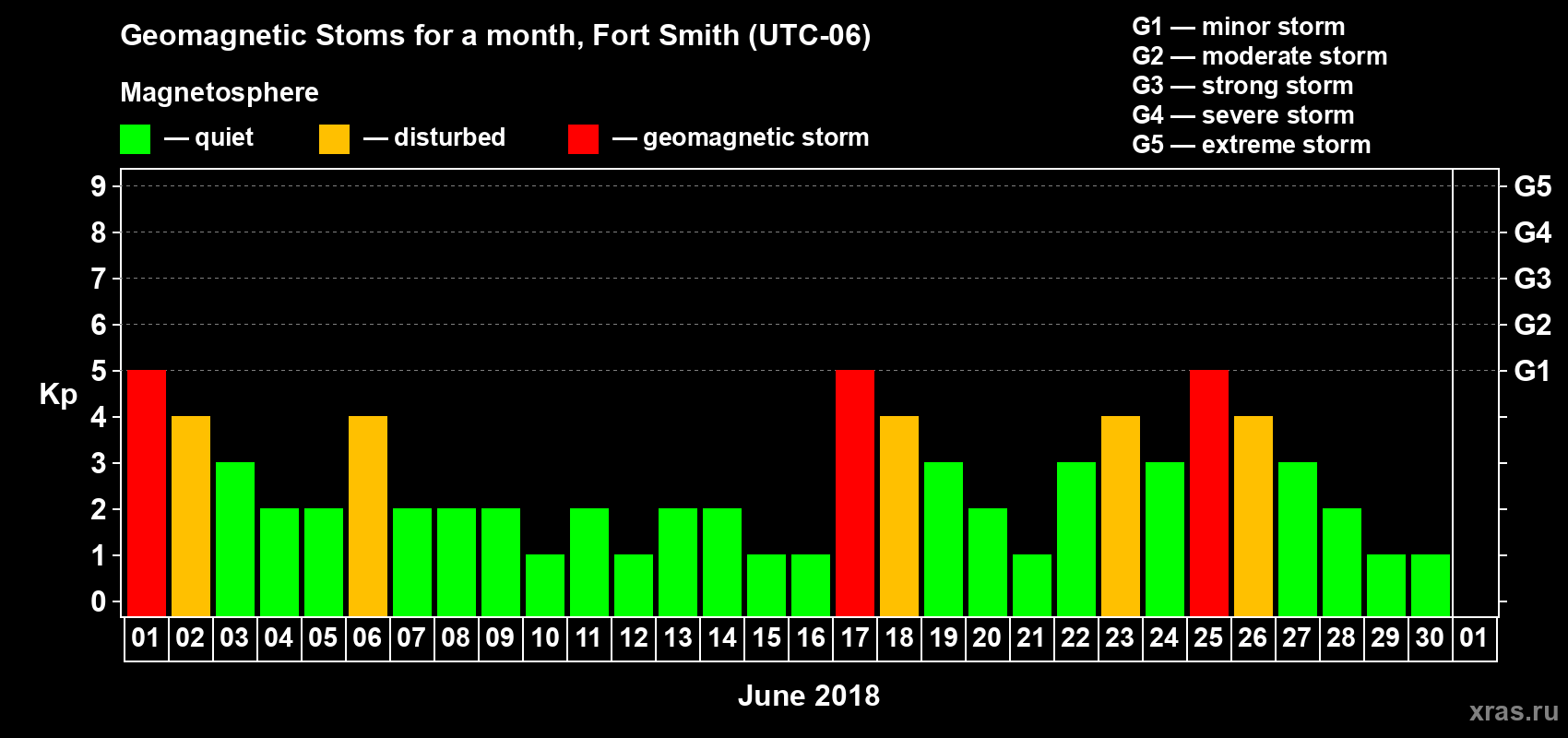The image size is (1568, 738).
Task: Select the orange bar for June 02
Action: [x=191, y=516]
